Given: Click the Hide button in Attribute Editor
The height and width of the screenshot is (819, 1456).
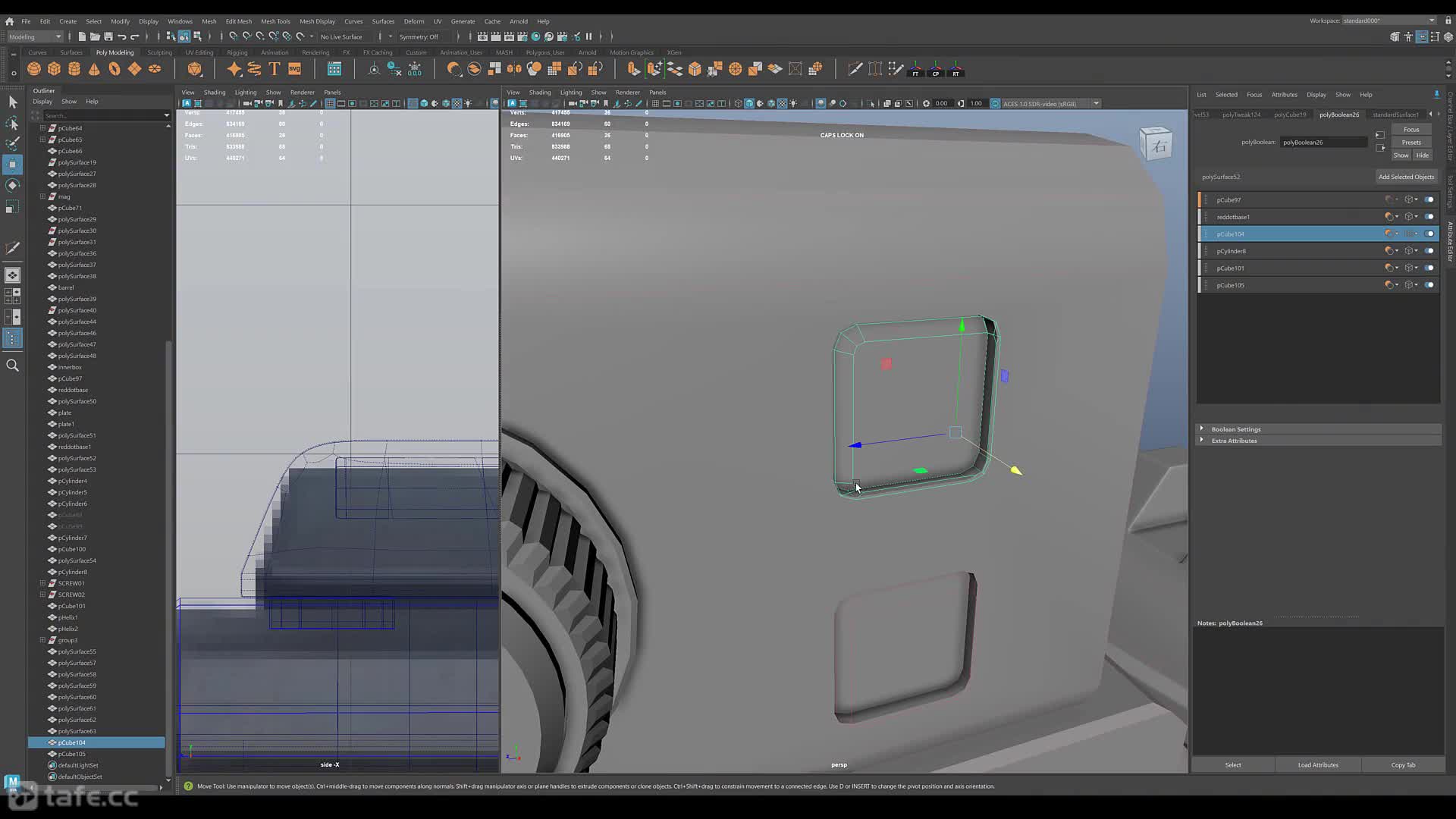Looking at the screenshot, I should (x=1423, y=155).
